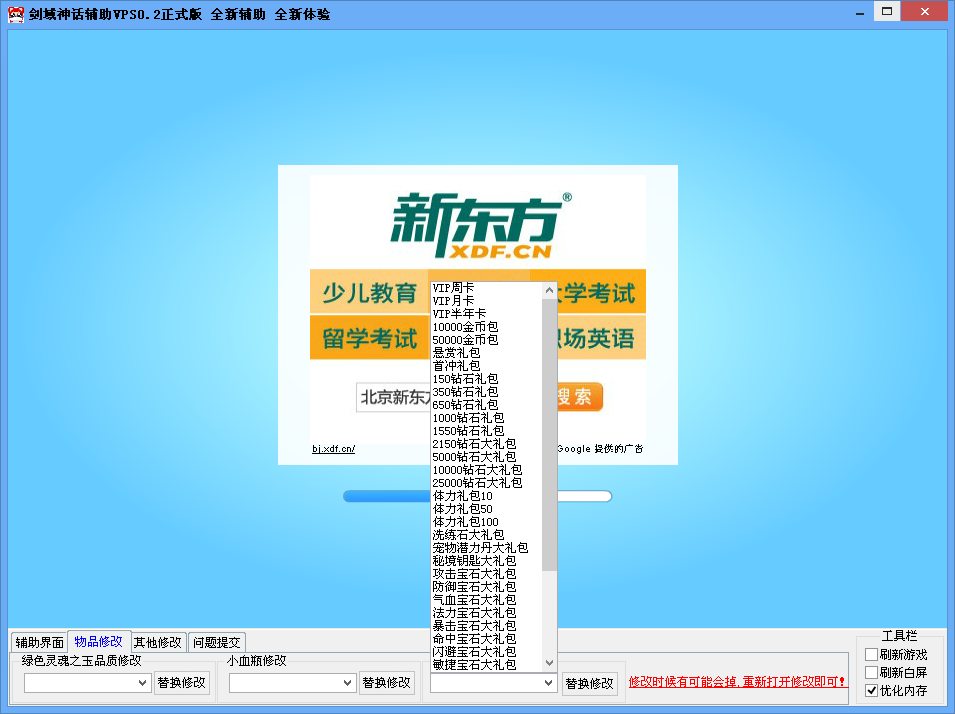Screen dimensions: 955x714
Task: Click the app icon in the title bar
Action: click(x=16, y=14)
